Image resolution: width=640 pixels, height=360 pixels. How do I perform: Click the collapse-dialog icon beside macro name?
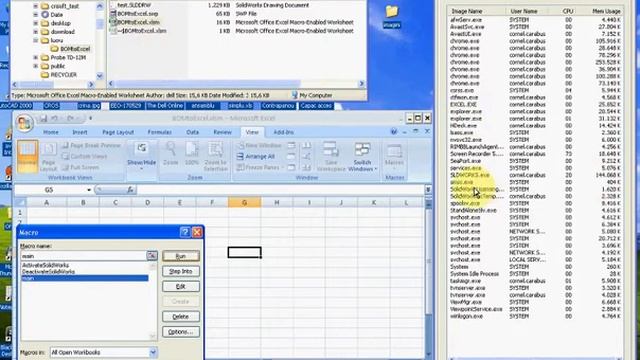click(x=152, y=256)
